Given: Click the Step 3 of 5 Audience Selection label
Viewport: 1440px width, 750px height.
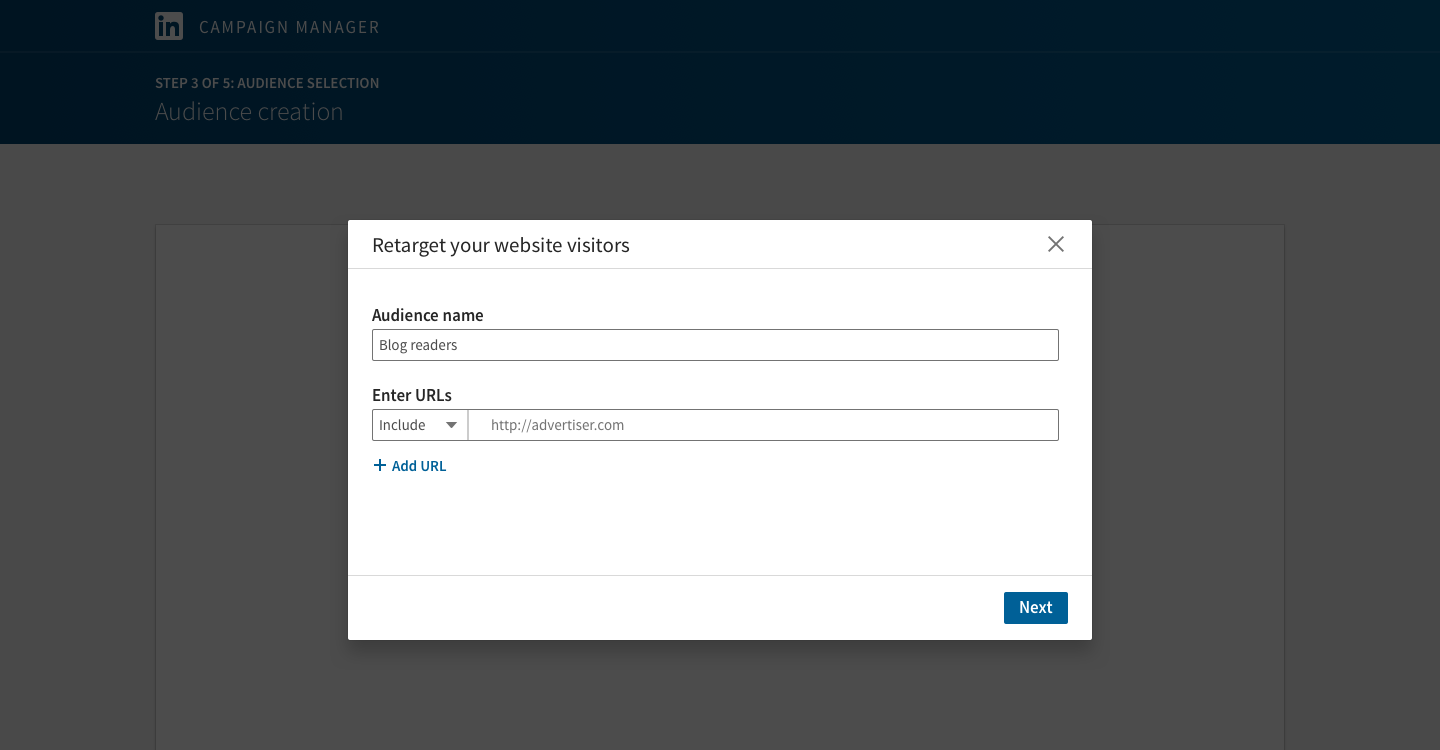Looking at the screenshot, I should click(x=267, y=83).
